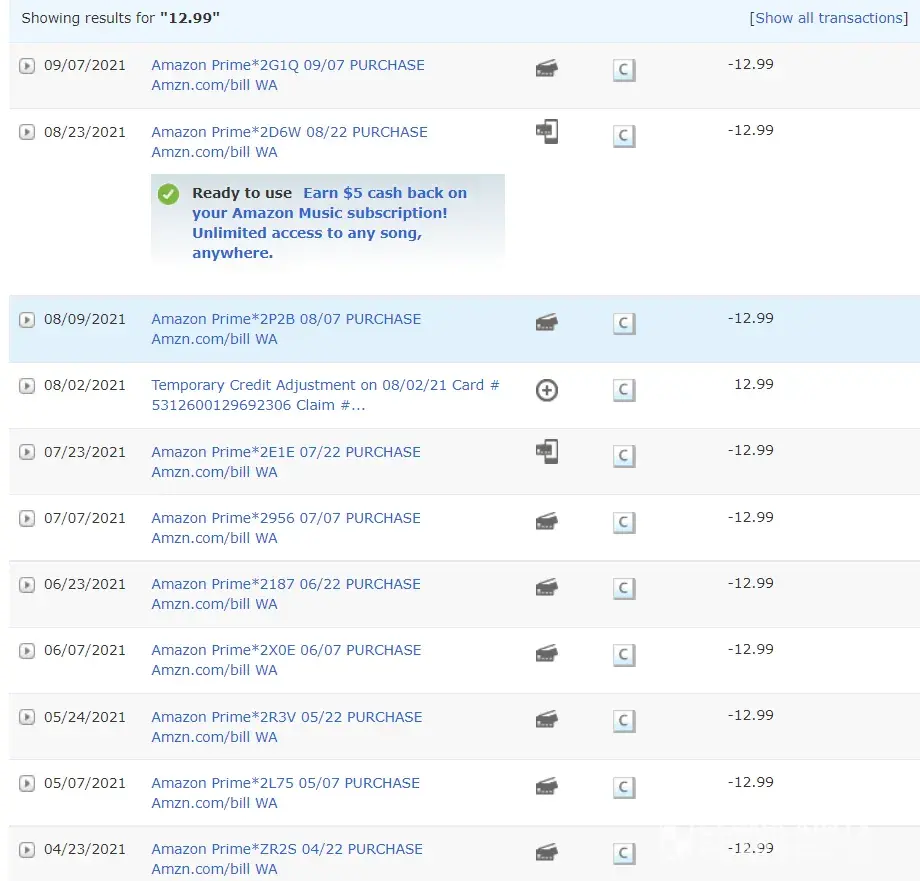This screenshot has width=920, height=881.
Task: Click the cleared status icon for 08/09/2021
Action: pos(624,324)
